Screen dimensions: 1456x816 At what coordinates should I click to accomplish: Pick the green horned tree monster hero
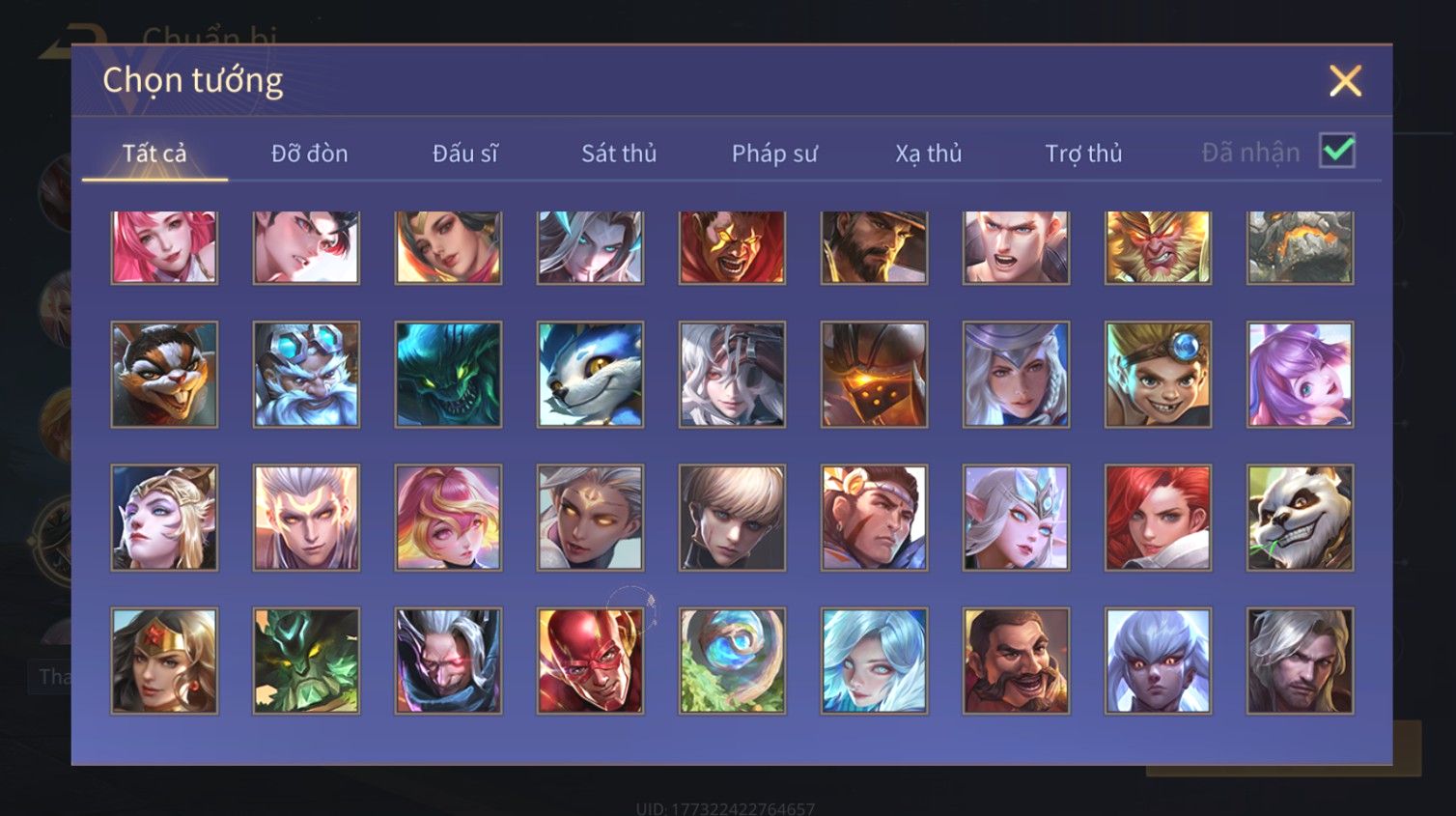pos(306,661)
